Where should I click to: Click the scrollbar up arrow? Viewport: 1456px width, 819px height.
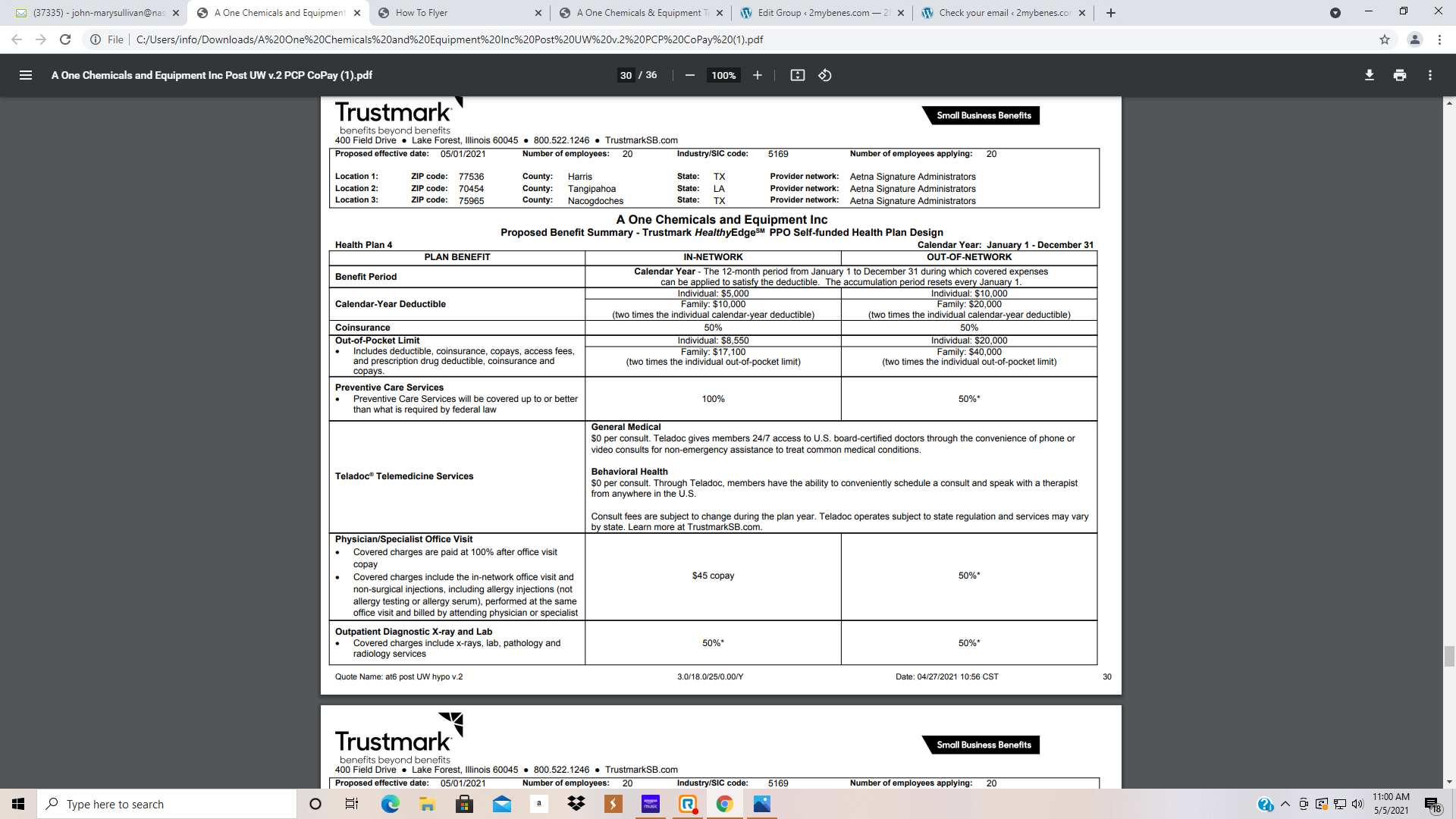(x=1449, y=102)
